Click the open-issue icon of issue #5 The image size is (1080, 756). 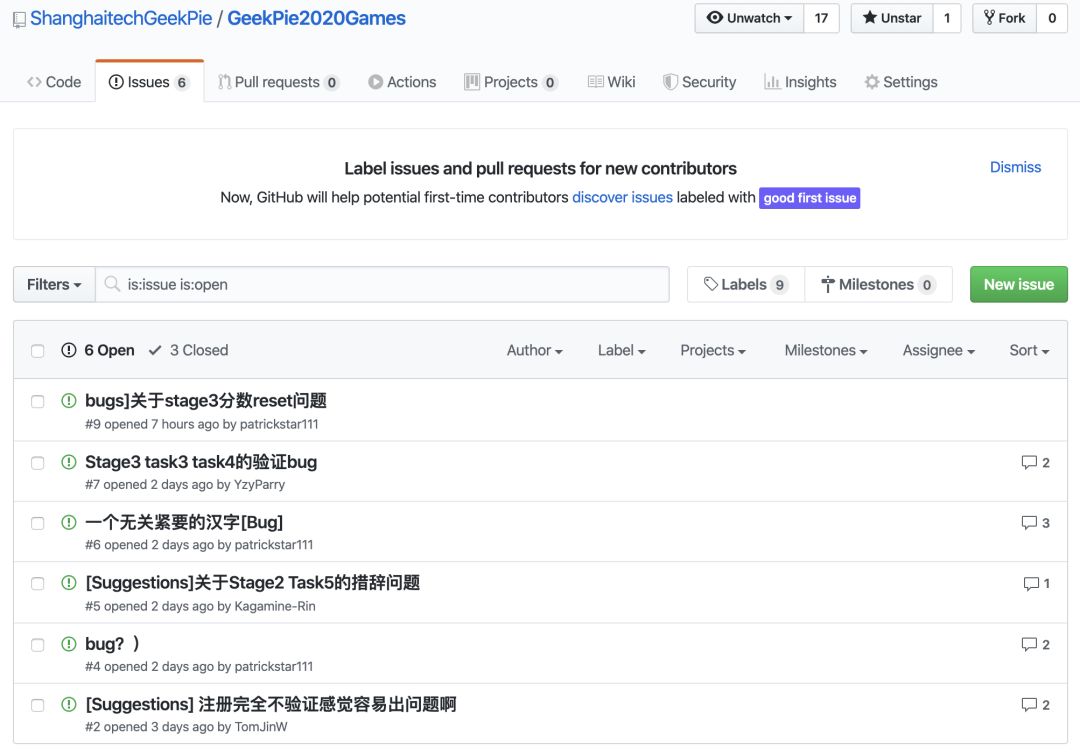tap(69, 583)
